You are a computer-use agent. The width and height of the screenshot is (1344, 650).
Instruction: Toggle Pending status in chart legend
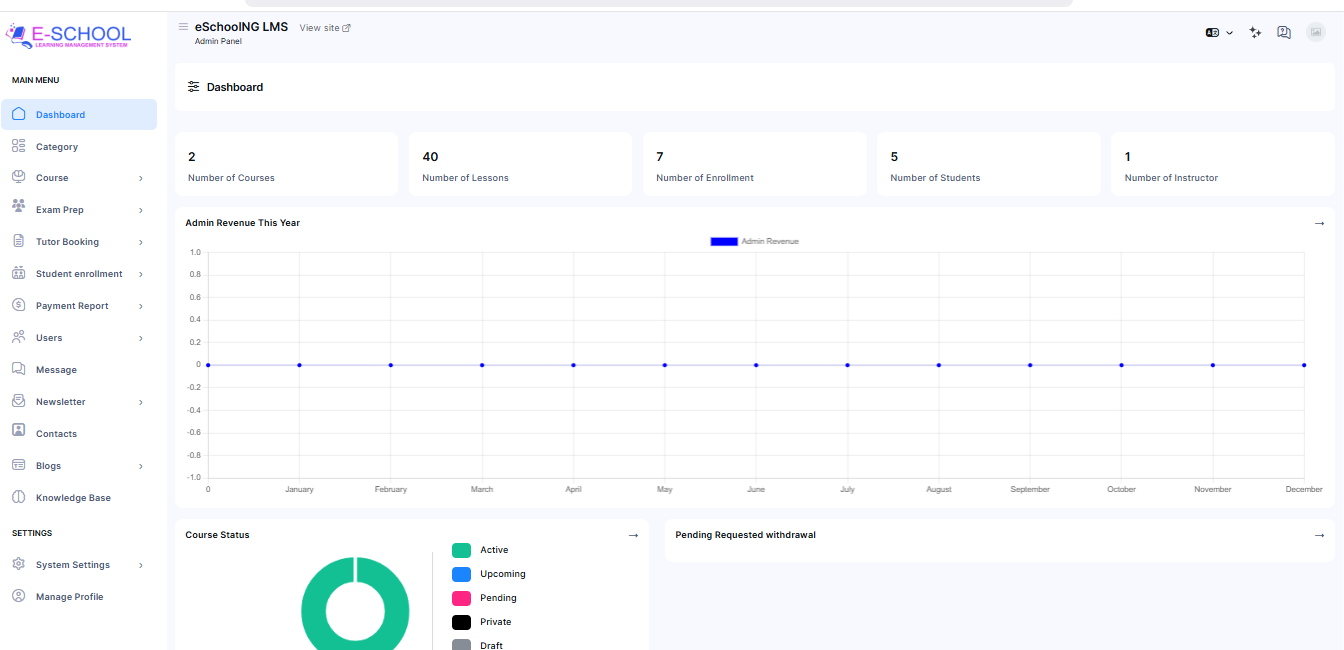[461, 598]
